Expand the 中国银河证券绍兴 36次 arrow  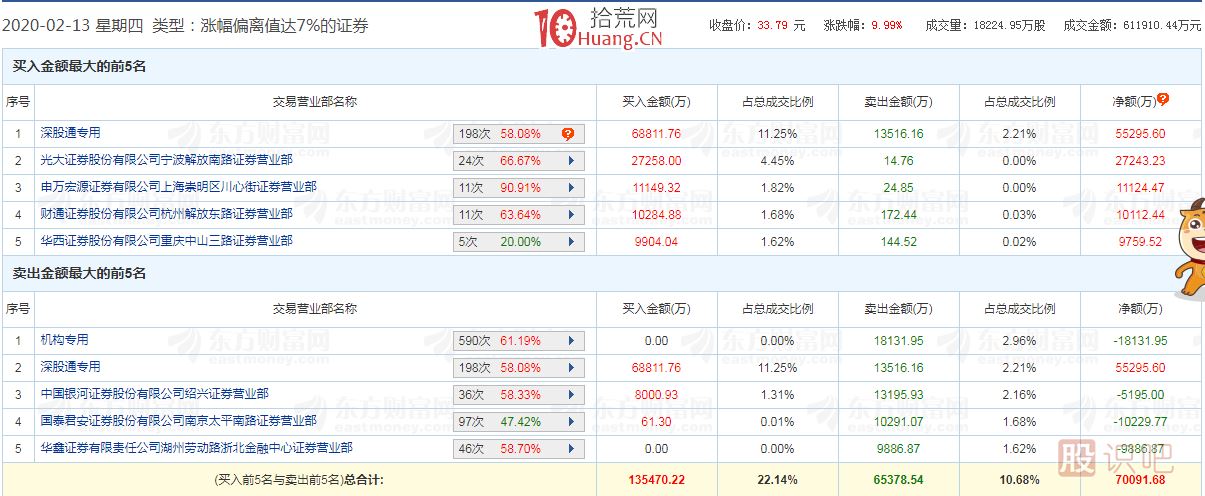[x=571, y=395]
